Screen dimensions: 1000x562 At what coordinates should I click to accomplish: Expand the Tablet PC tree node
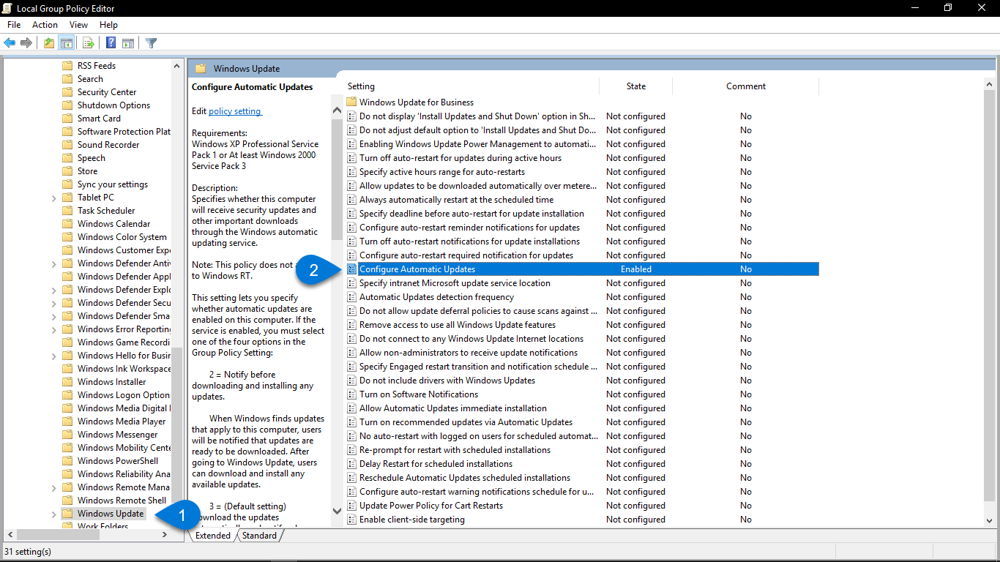click(x=54, y=198)
